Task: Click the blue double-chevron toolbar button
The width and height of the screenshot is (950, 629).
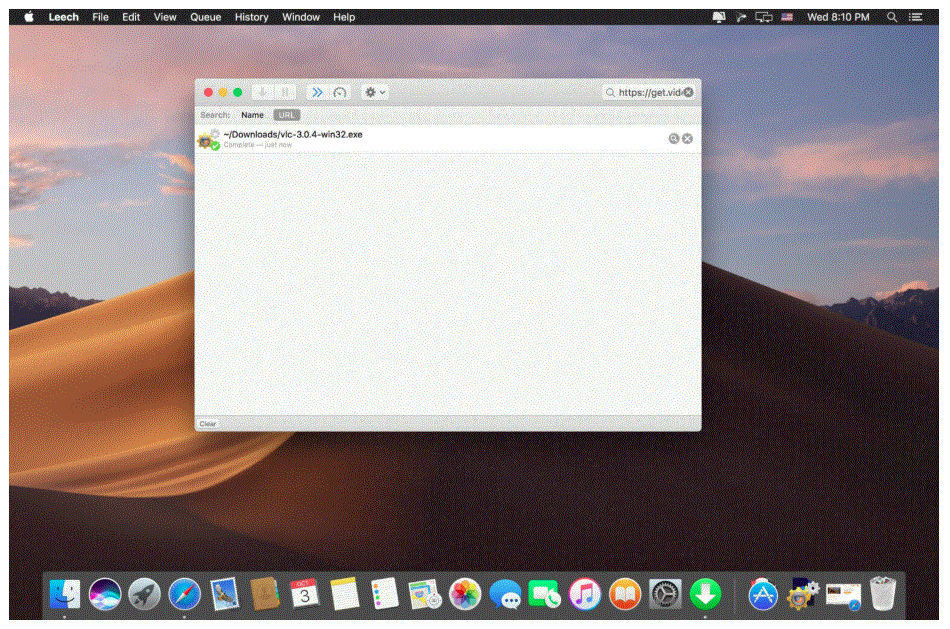Action: pos(317,92)
